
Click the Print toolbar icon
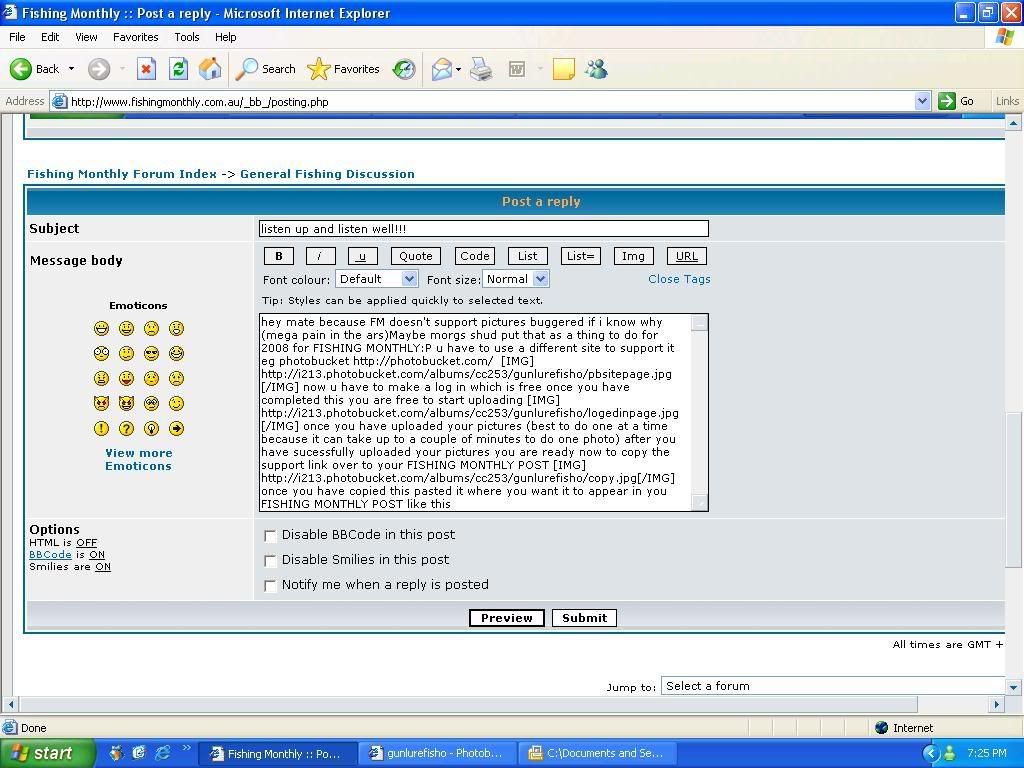point(481,69)
